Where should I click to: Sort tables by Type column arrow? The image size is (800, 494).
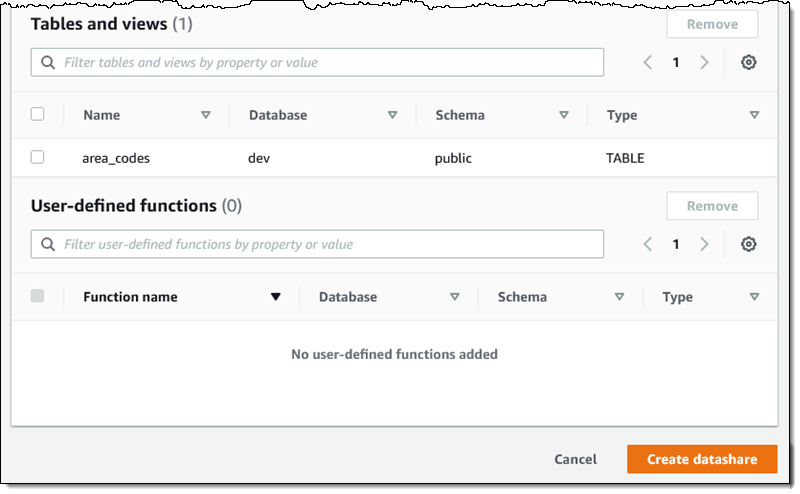754,115
